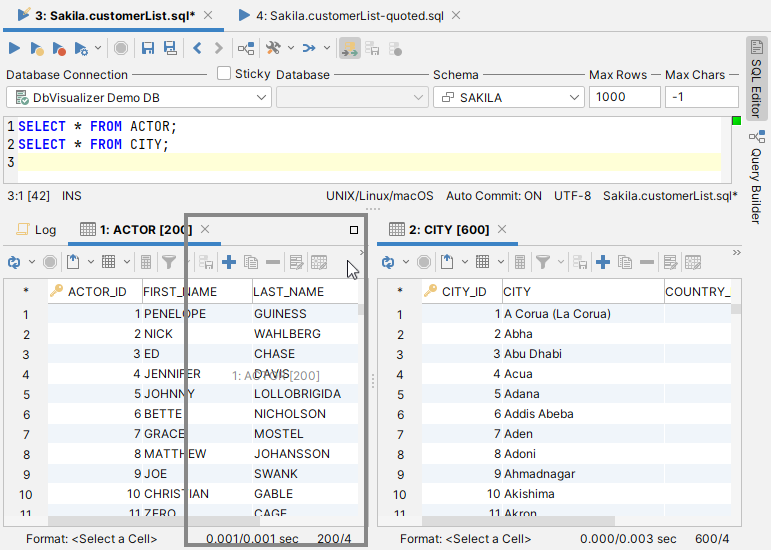Image resolution: width=771 pixels, height=550 pixels.
Task: Click the CITY_ID column header
Action: [463, 292]
